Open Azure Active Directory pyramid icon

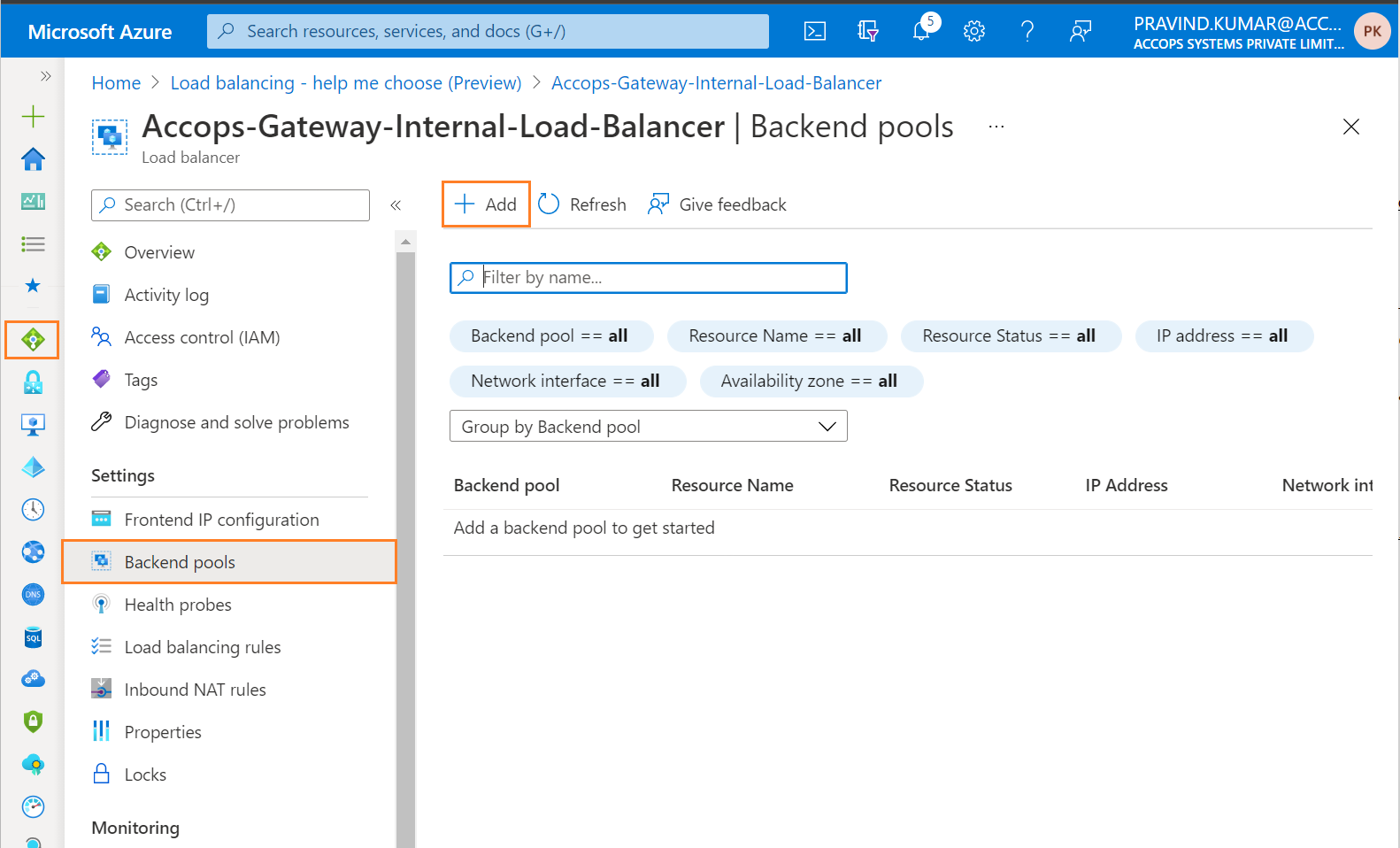click(x=33, y=466)
